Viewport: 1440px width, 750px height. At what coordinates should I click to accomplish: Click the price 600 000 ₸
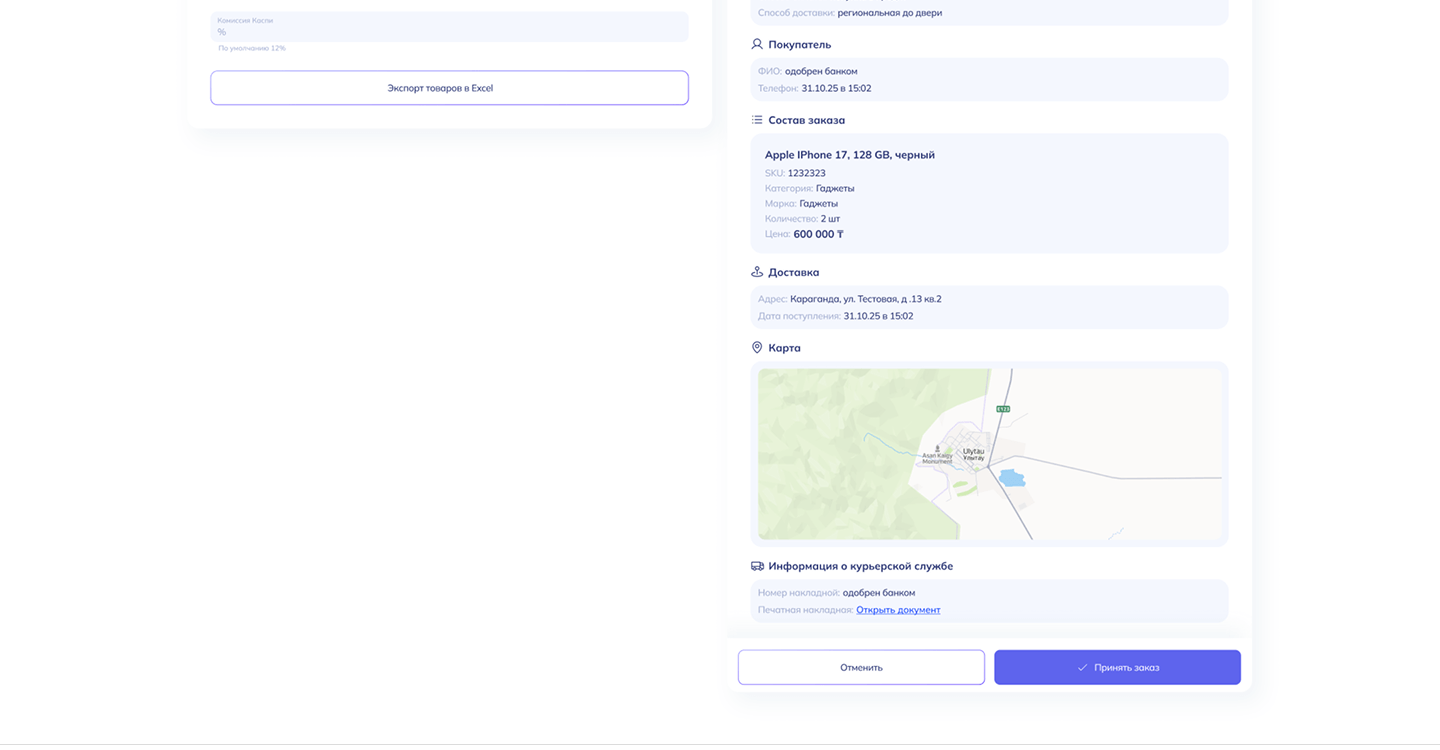818,234
